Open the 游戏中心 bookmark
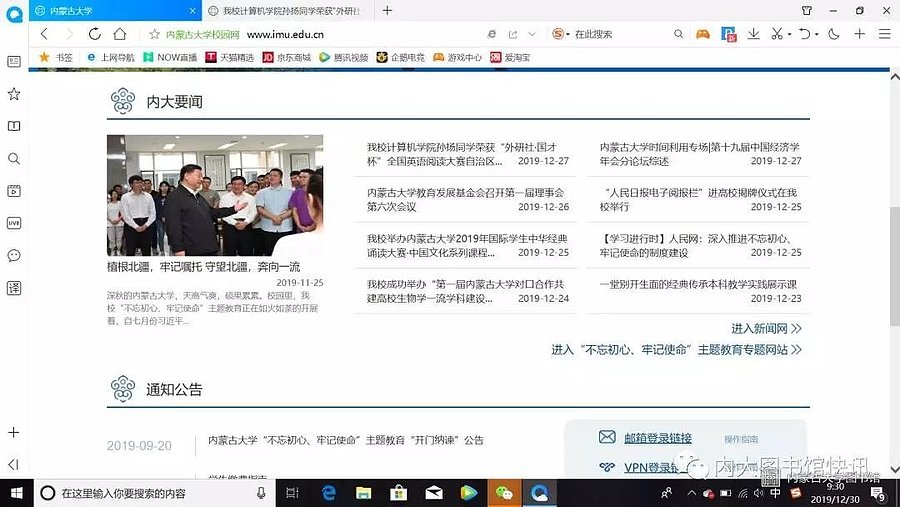This screenshot has width=900, height=507. 457,57
